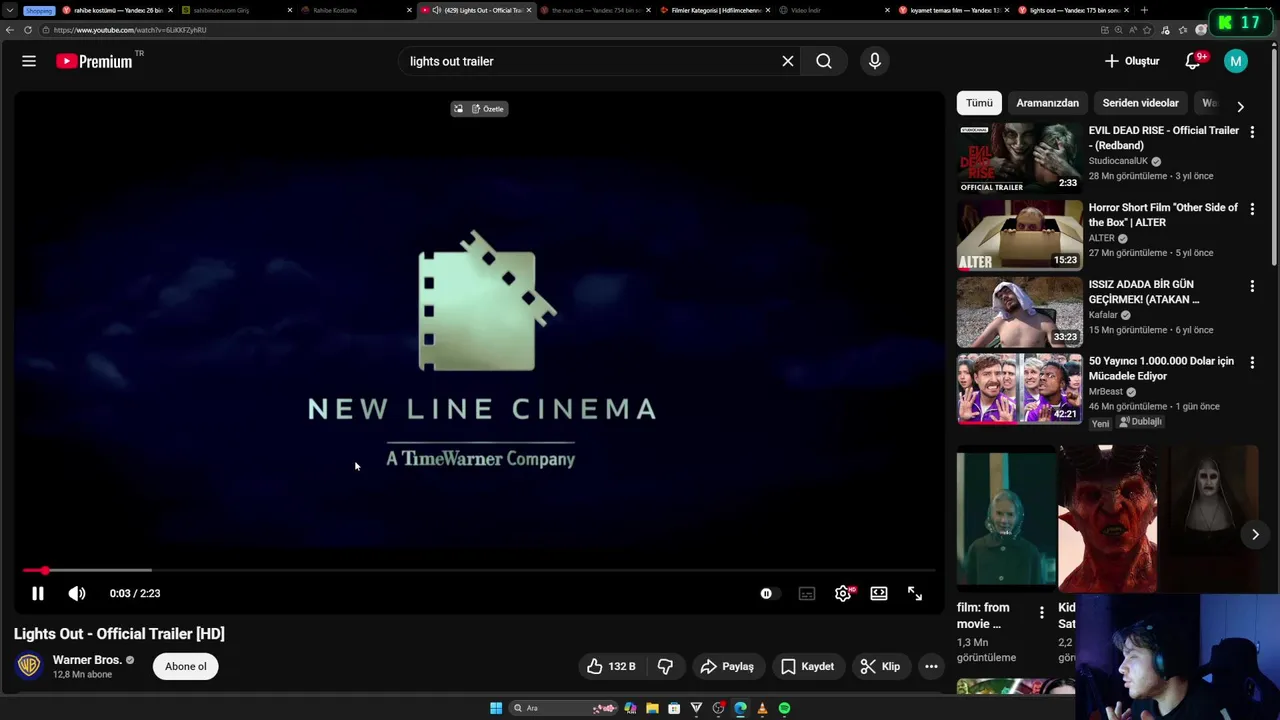Share the video with Paylaş
The height and width of the screenshot is (720, 1280).
click(727, 666)
